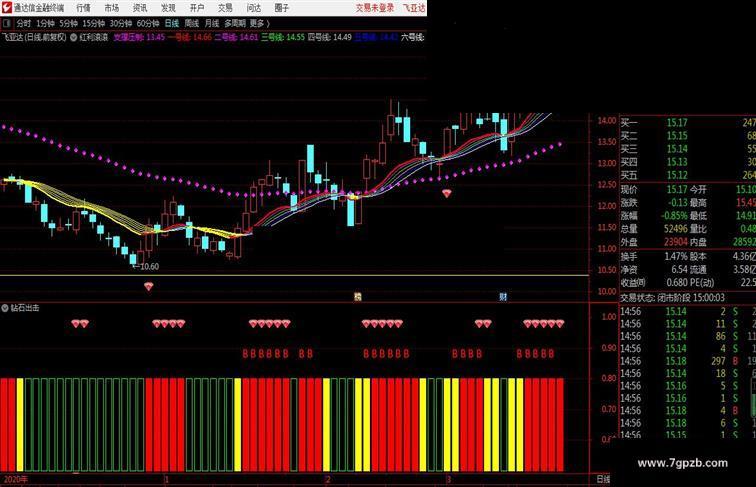Click the 交易状态 闭市阶段 status line
The image size is (756, 487).
pos(673,298)
